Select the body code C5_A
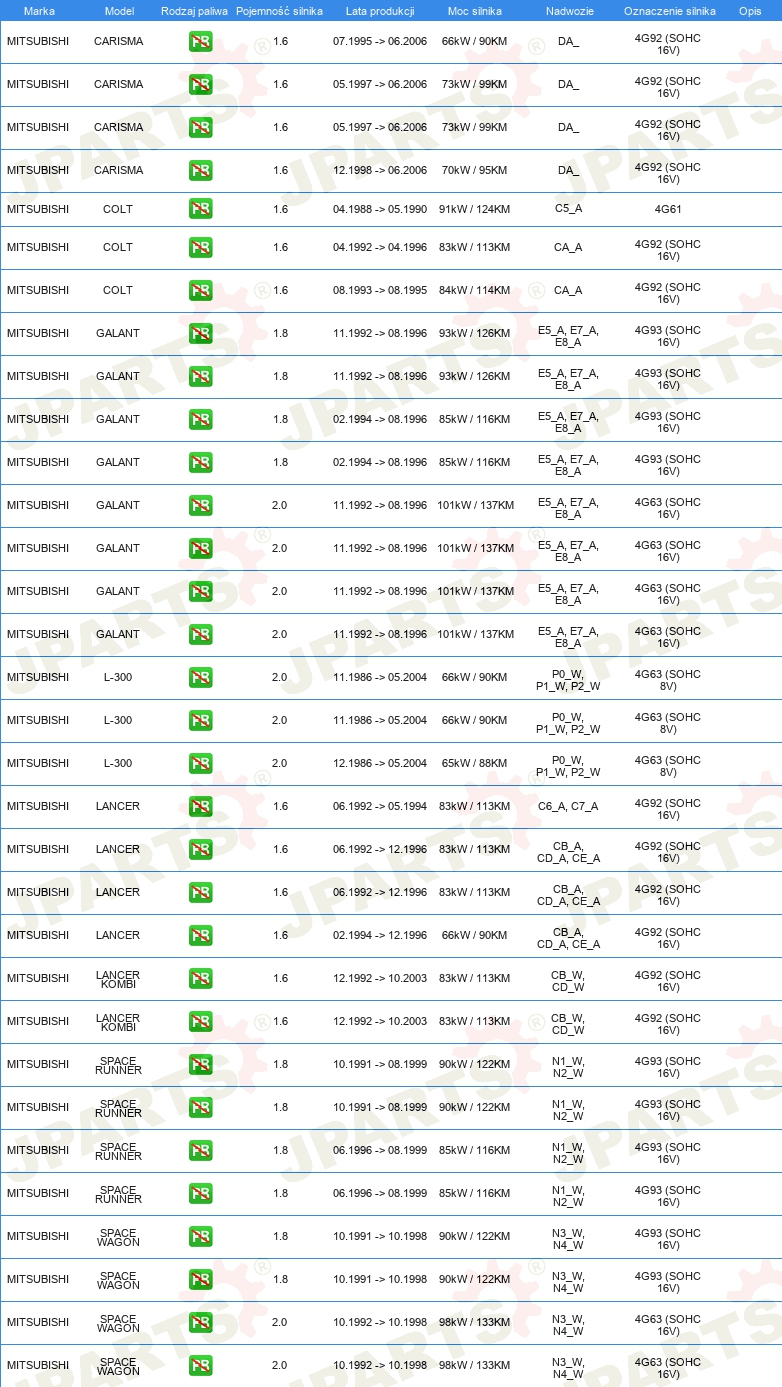The width and height of the screenshot is (782, 1387). coord(568,209)
